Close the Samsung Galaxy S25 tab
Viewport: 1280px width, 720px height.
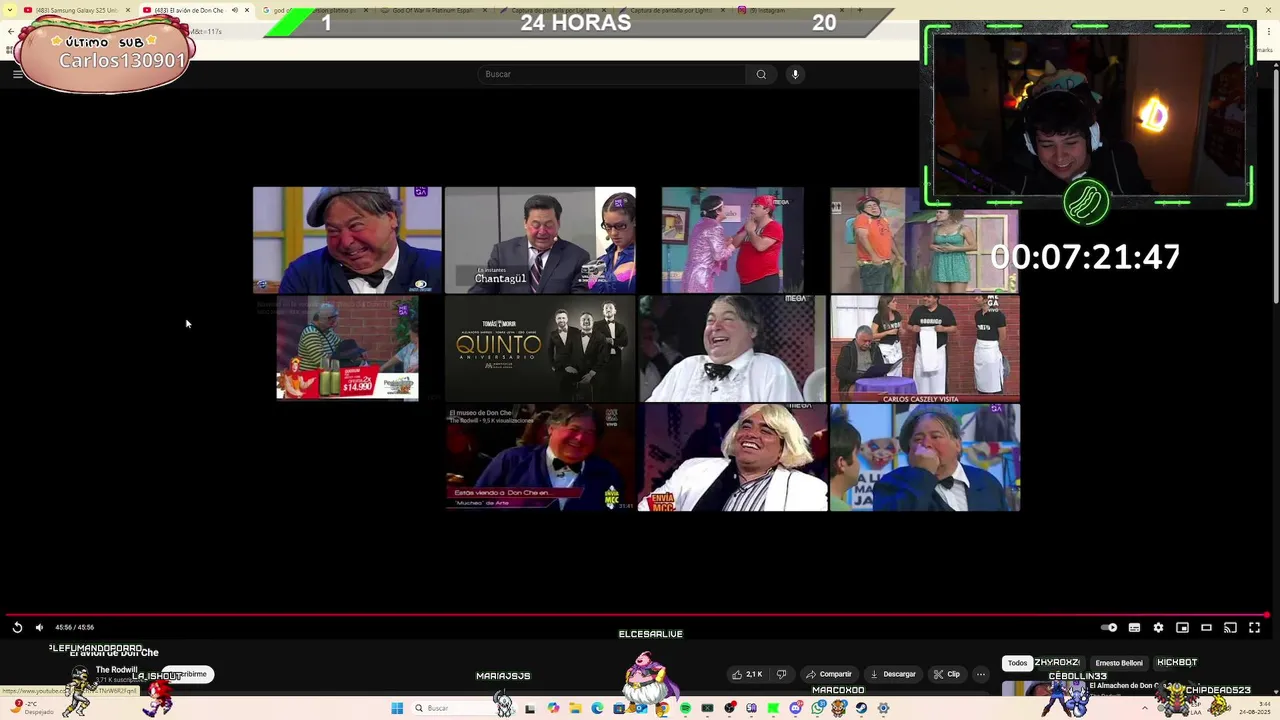128,10
